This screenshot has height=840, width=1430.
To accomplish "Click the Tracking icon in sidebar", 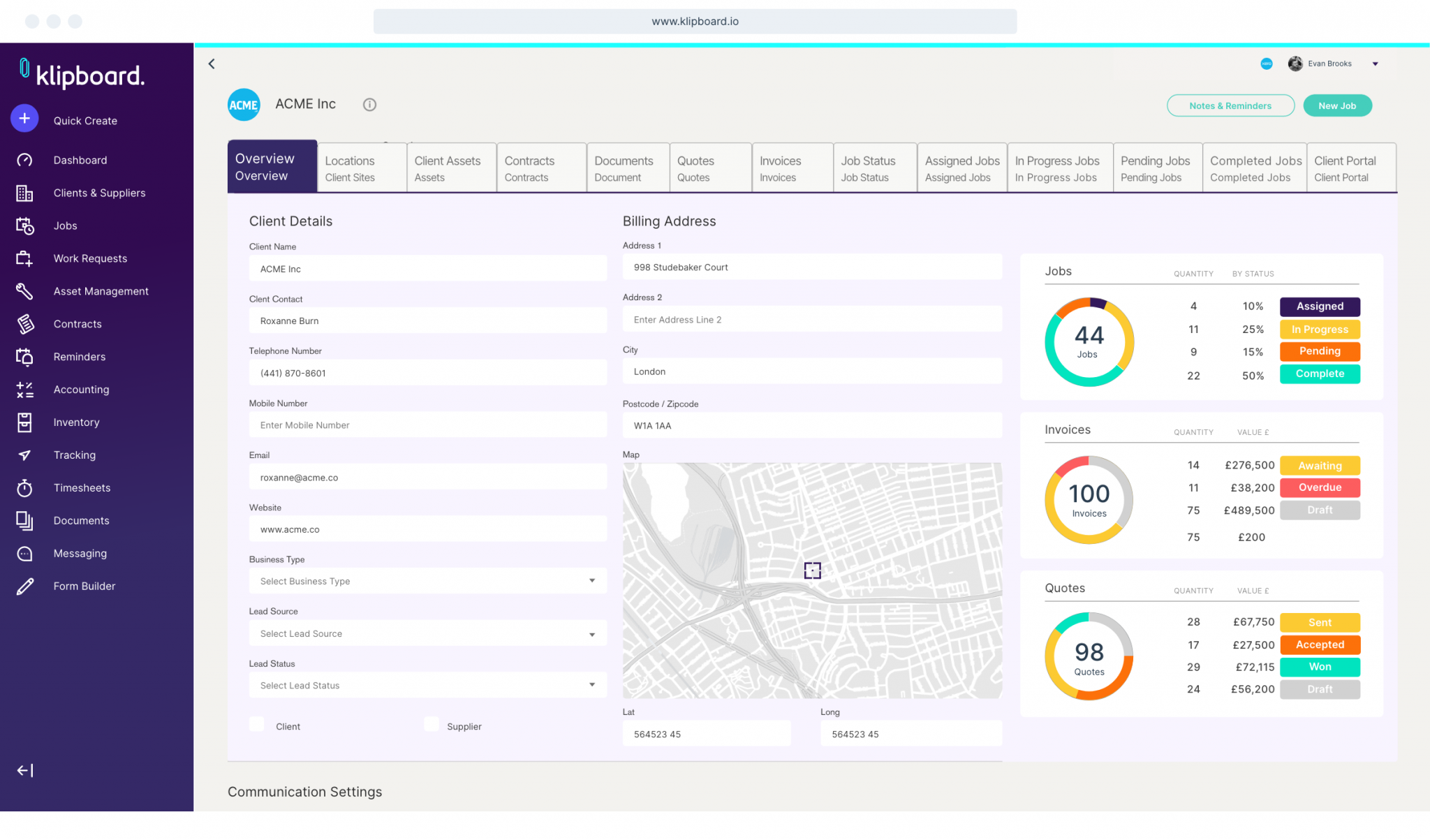I will [24, 455].
